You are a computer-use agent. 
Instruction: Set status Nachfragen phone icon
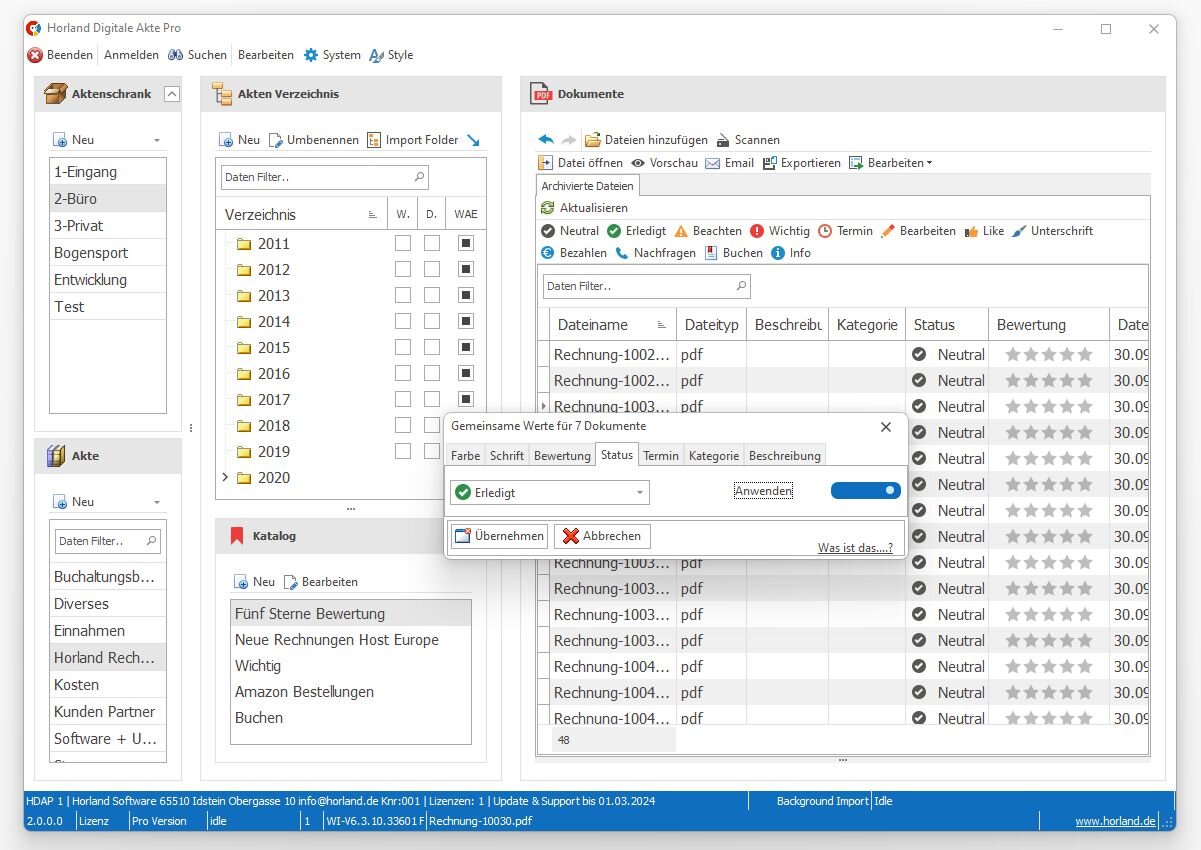coord(622,253)
